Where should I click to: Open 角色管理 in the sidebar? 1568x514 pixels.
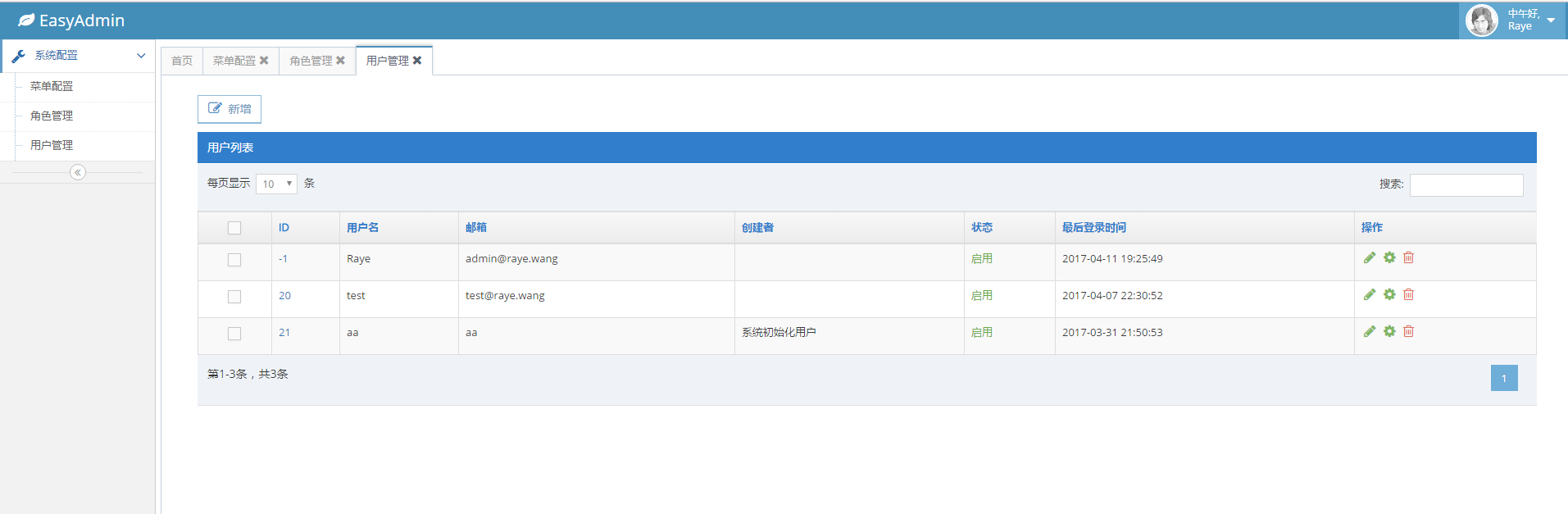tap(52, 116)
